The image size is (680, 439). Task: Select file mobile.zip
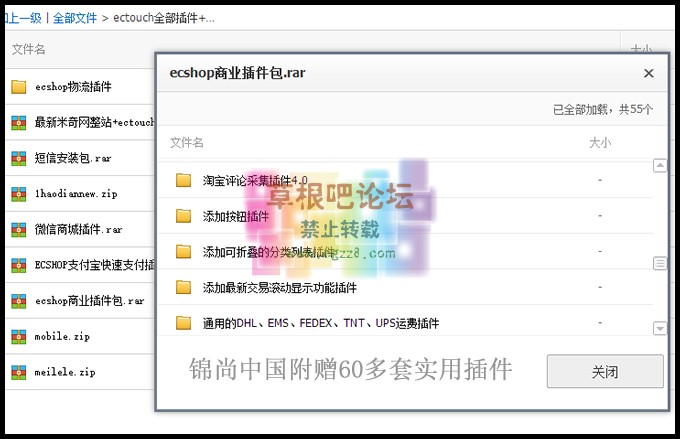tap(62, 336)
